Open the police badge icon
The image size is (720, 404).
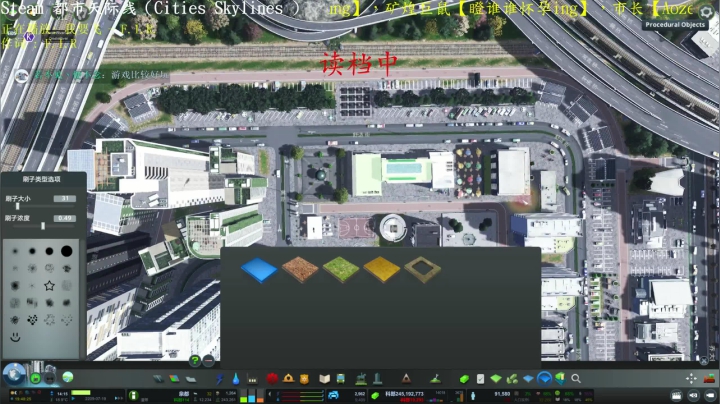[304, 379]
